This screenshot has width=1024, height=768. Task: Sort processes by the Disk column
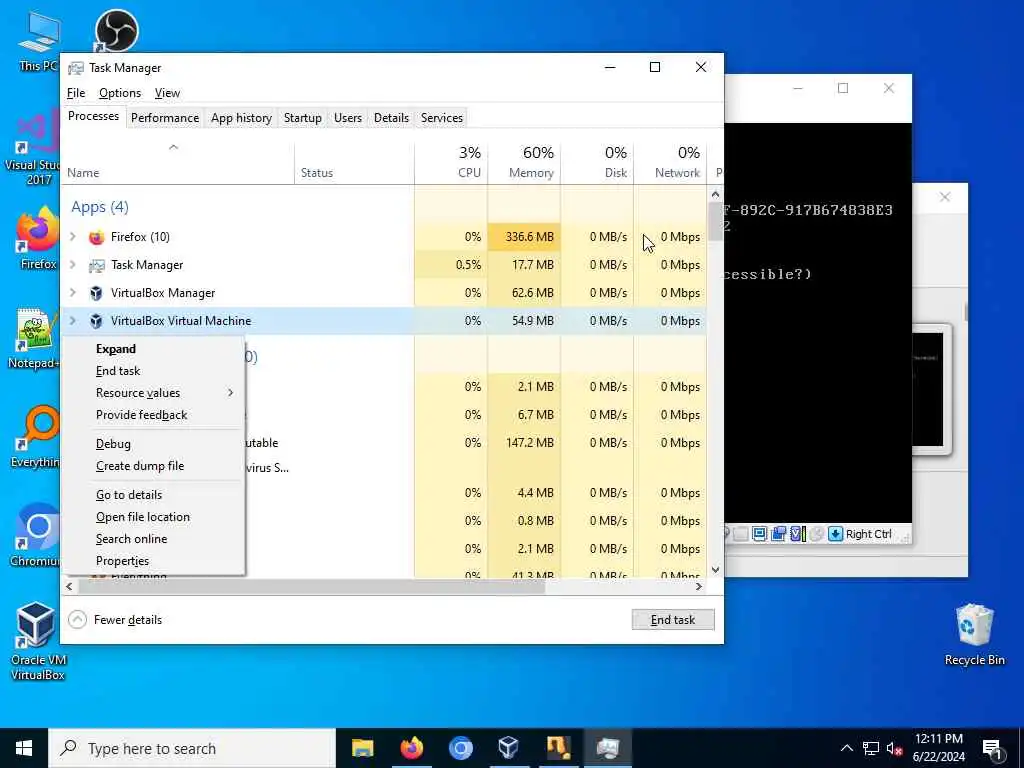(598, 163)
